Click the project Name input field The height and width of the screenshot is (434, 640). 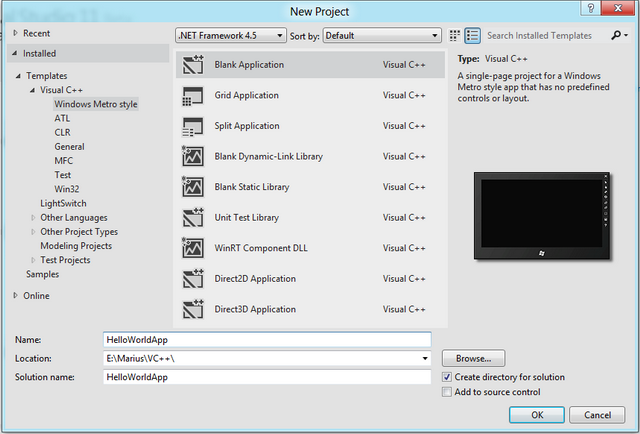[x=267, y=340]
